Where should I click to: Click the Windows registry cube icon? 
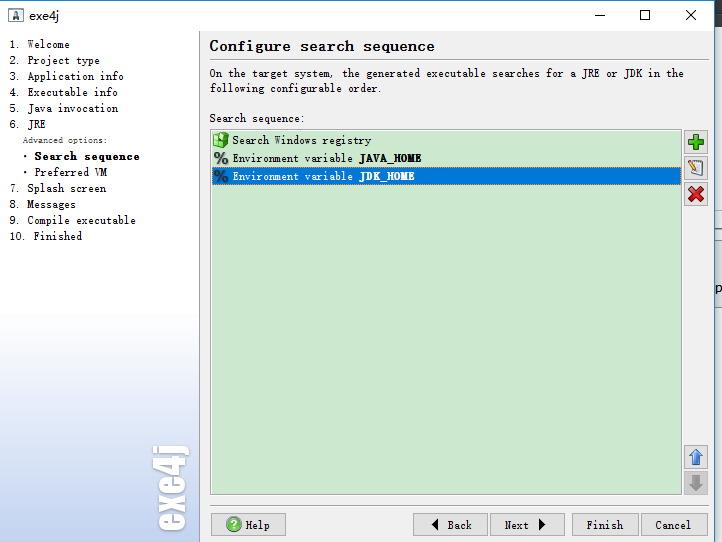coord(221,140)
